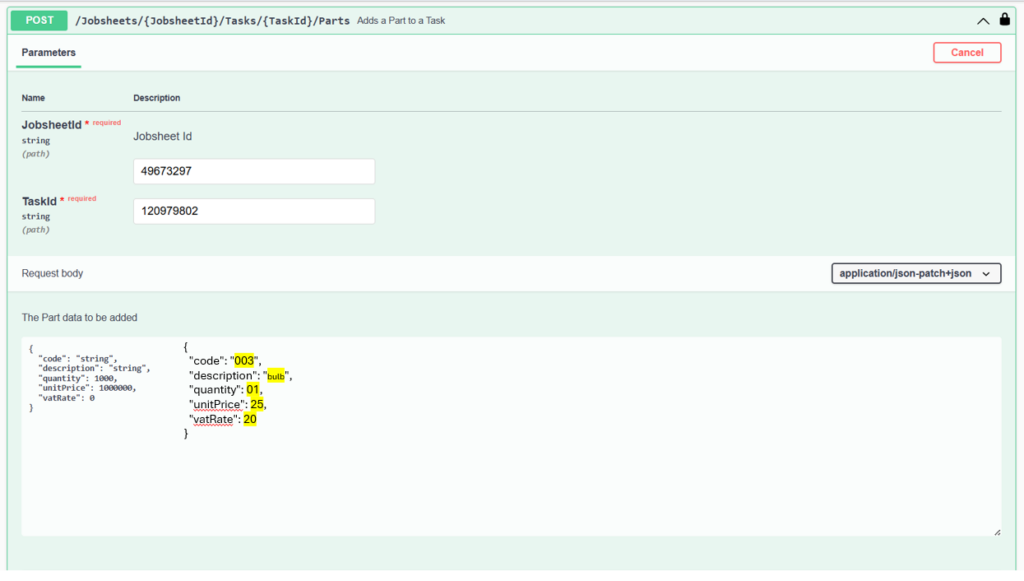The width and height of the screenshot is (1024, 581).
Task: Open the application/json-patch+json media type dropdown
Action: tap(916, 273)
